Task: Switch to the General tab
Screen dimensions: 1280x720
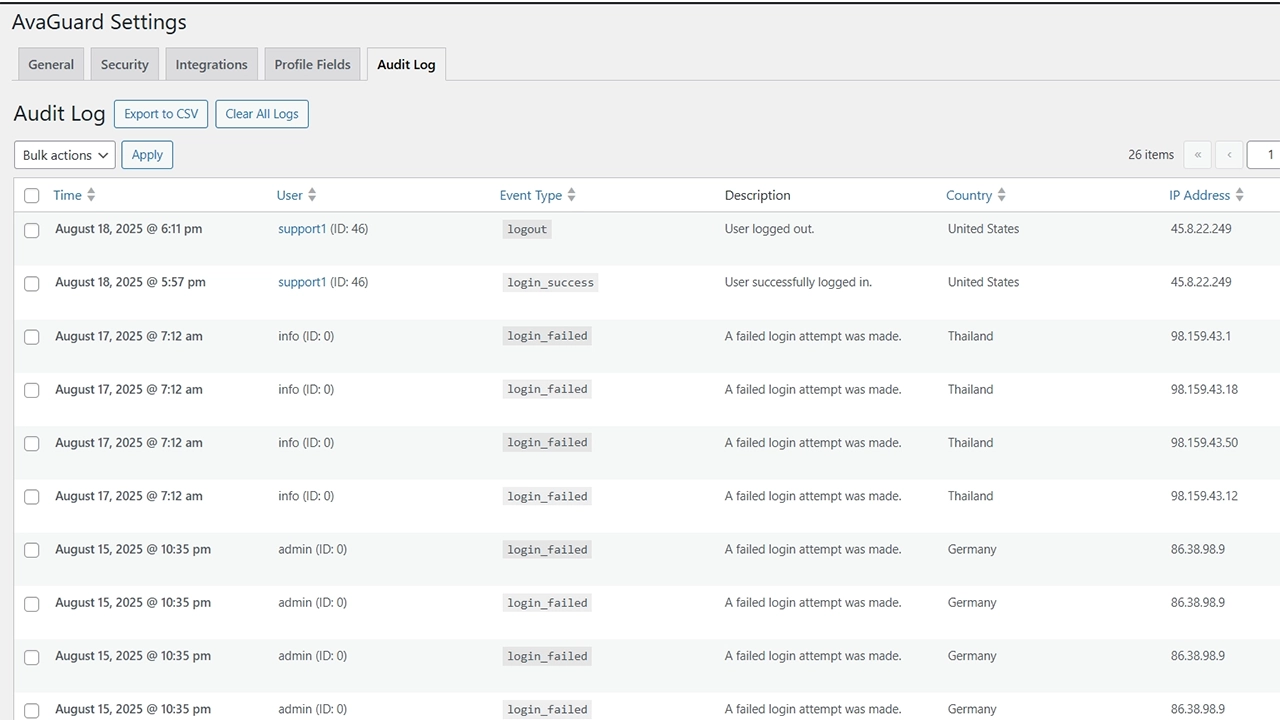Action: pos(51,64)
